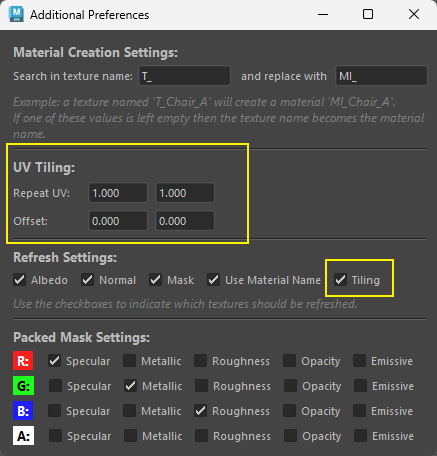Enable Roughness in the G channel row
This screenshot has height=456, width=437.
201,386
